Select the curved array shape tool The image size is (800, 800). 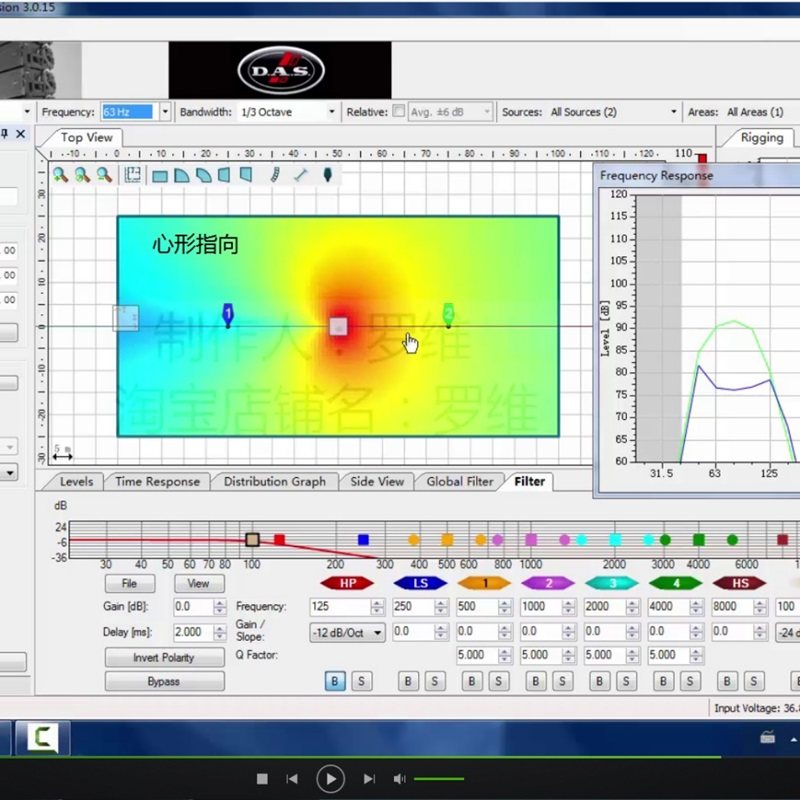(x=275, y=175)
